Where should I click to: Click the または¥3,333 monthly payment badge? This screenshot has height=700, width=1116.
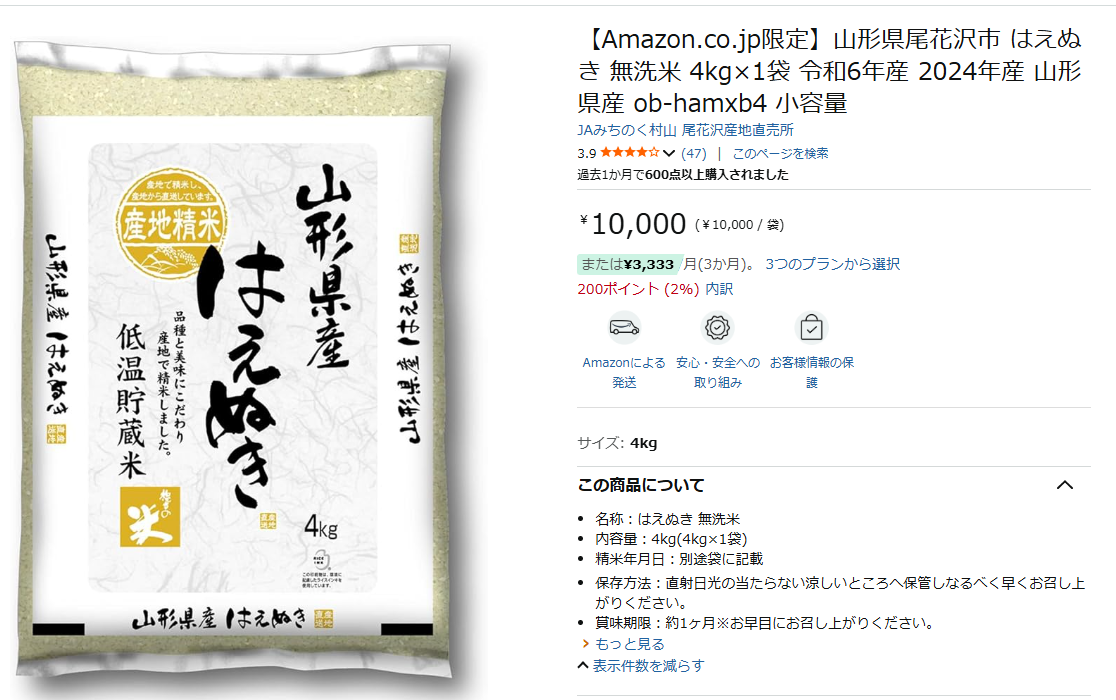[629, 264]
